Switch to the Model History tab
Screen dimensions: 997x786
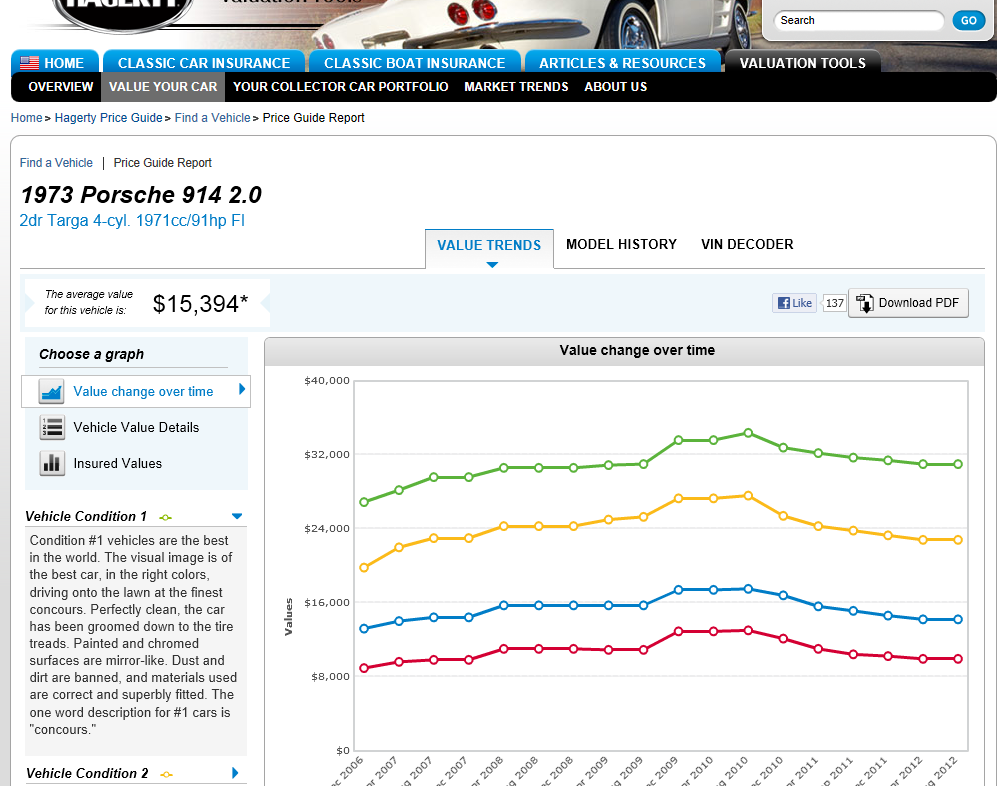[x=621, y=244]
